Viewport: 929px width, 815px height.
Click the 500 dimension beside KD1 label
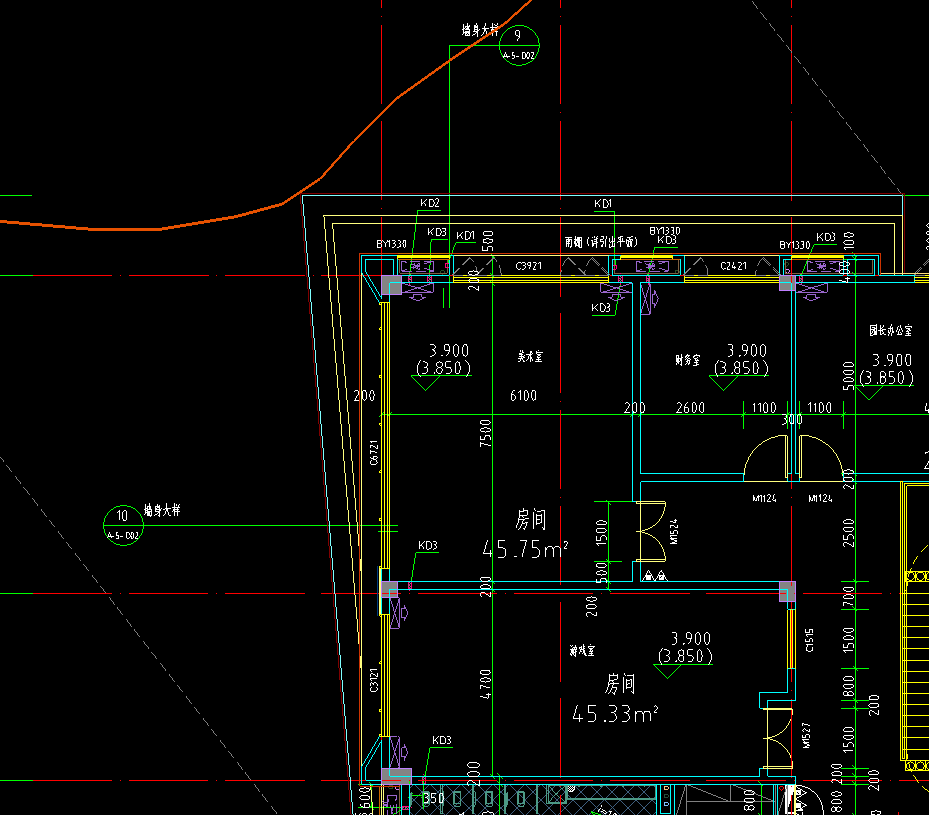pos(488,241)
